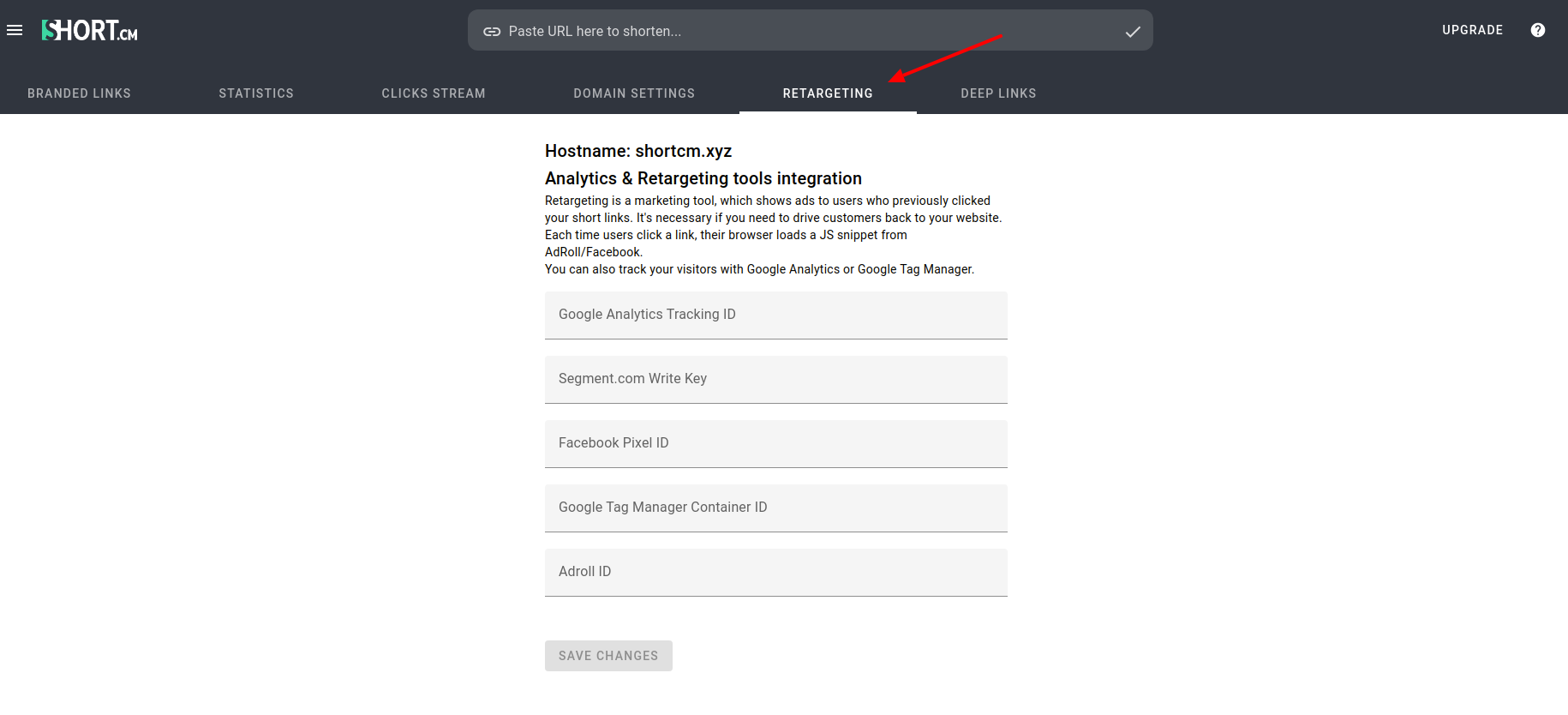The width and height of the screenshot is (1568, 715).
Task: Go to Clicks Stream tab
Action: (434, 93)
